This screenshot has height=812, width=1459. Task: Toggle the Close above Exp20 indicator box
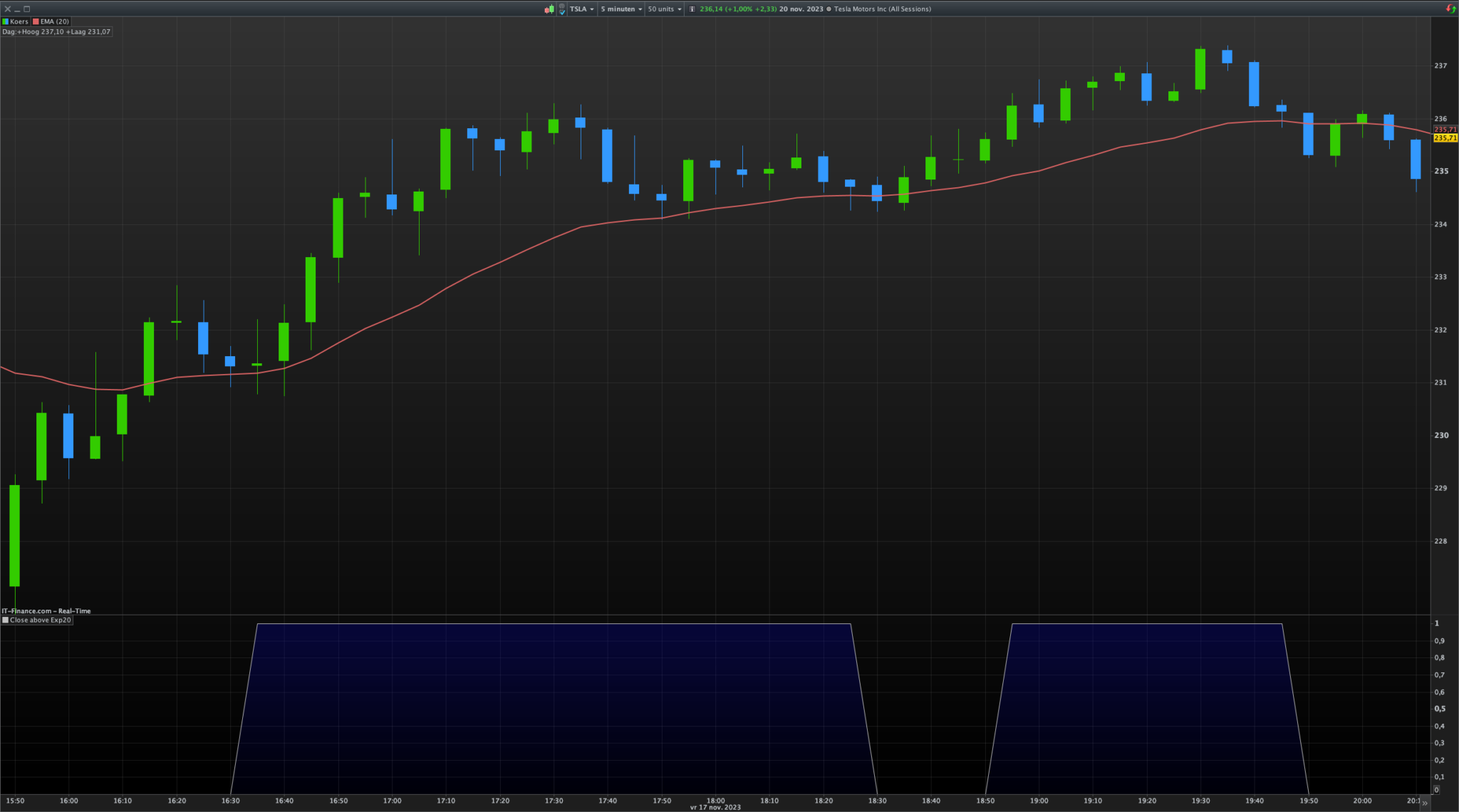coord(6,620)
